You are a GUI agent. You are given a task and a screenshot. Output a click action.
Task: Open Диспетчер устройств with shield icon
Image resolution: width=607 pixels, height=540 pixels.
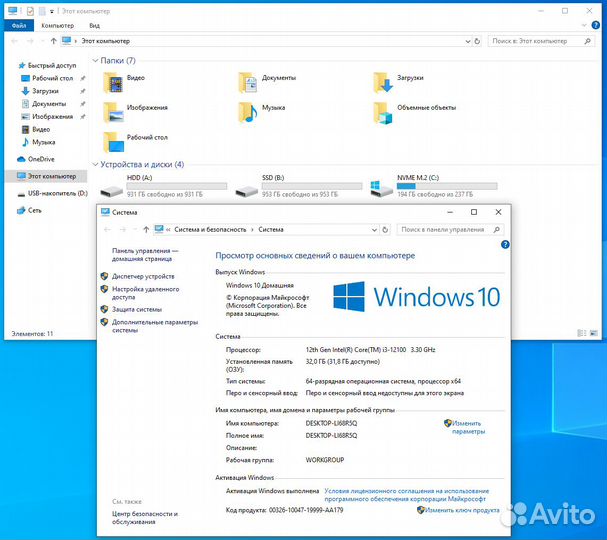click(143, 276)
